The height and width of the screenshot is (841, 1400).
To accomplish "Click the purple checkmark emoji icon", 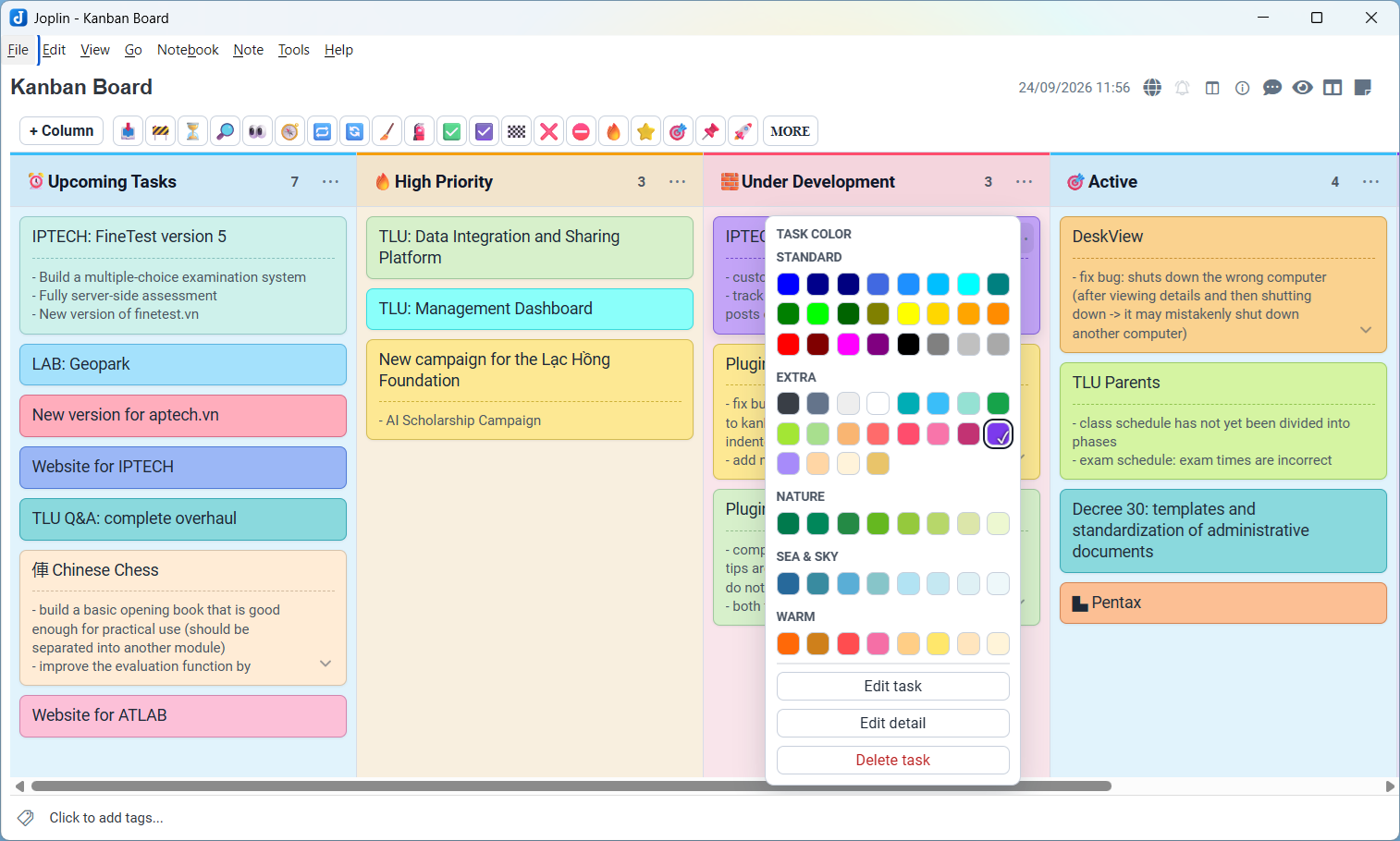I will coord(484,131).
